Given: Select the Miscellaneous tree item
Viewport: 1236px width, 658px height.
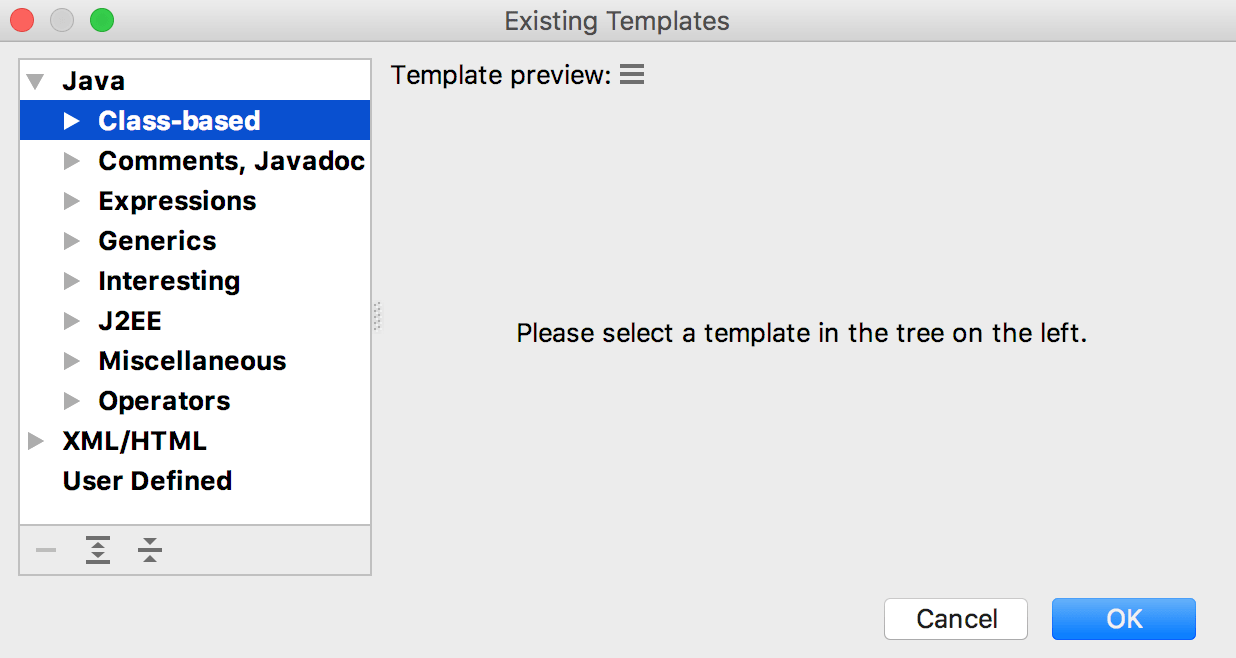Looking at the screenshot, I should 192,361.
